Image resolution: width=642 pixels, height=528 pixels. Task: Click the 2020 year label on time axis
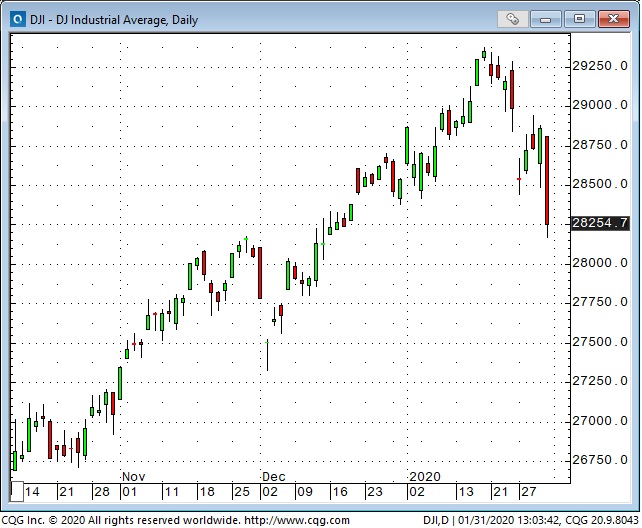tap(425, 477)
